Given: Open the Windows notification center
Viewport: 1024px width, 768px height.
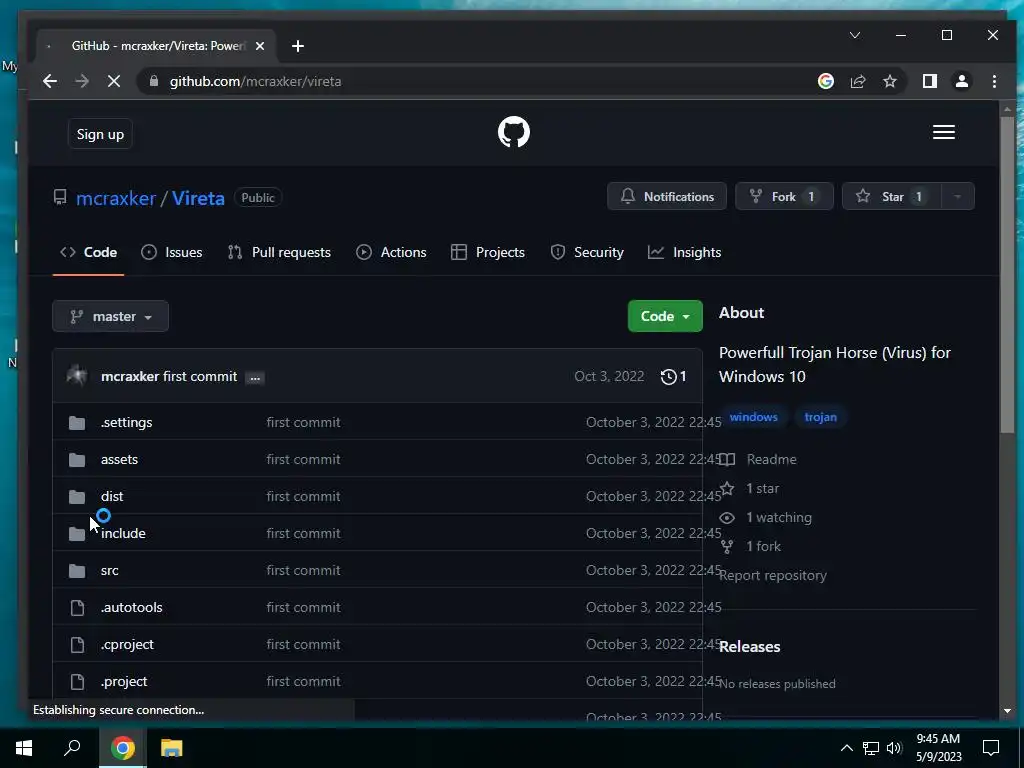Looking at the screenshot, I should click(991, 748).
